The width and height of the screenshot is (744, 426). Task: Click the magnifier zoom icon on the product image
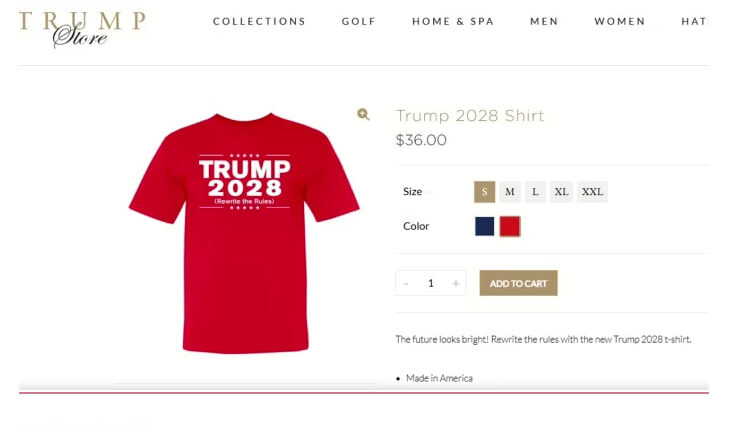click(x=363, y=114)
